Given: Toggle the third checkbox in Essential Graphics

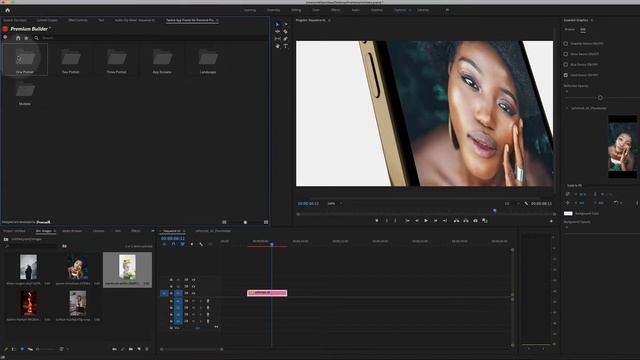Looking at the screenshot, I should click(566, 64).
